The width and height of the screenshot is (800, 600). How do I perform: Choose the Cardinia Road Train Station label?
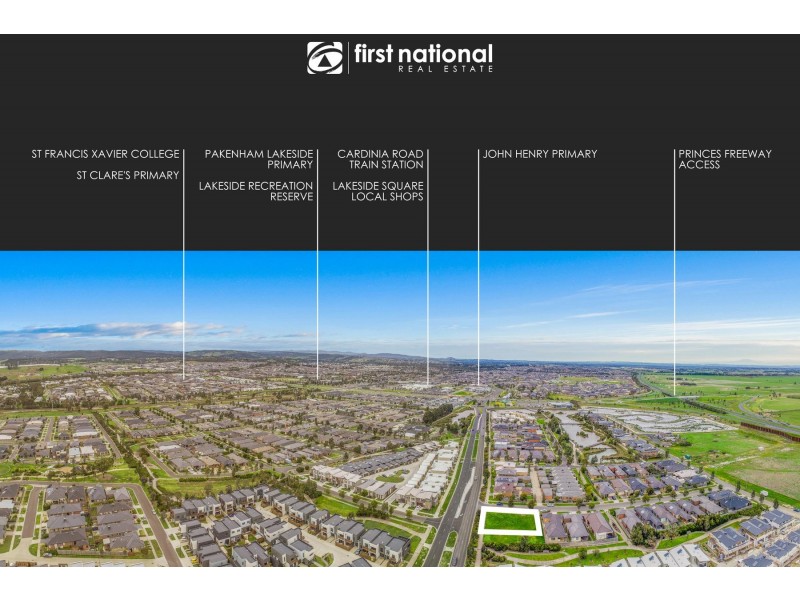pos(380,159)
